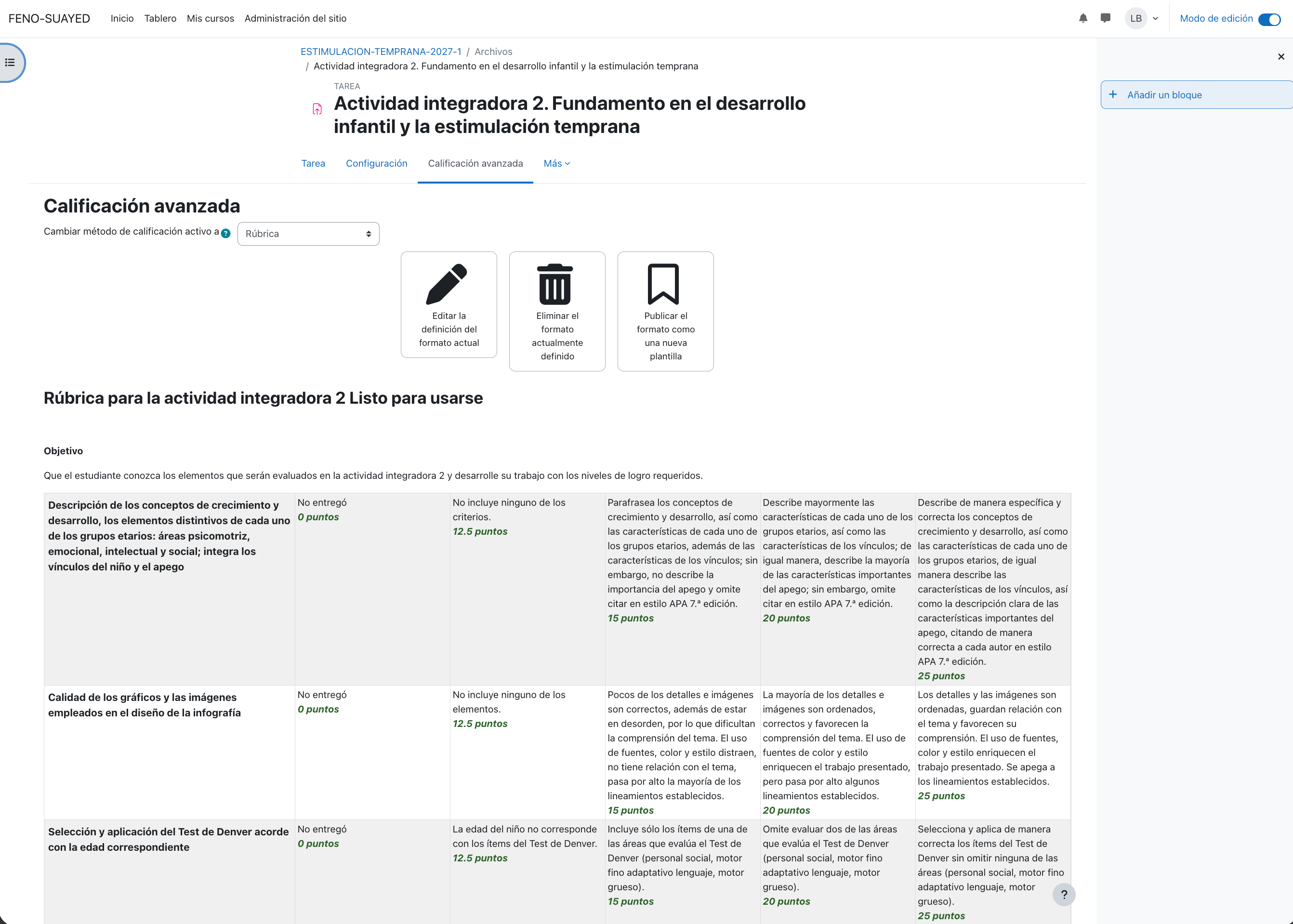Click the FENO-SUAYED site name

50,18
